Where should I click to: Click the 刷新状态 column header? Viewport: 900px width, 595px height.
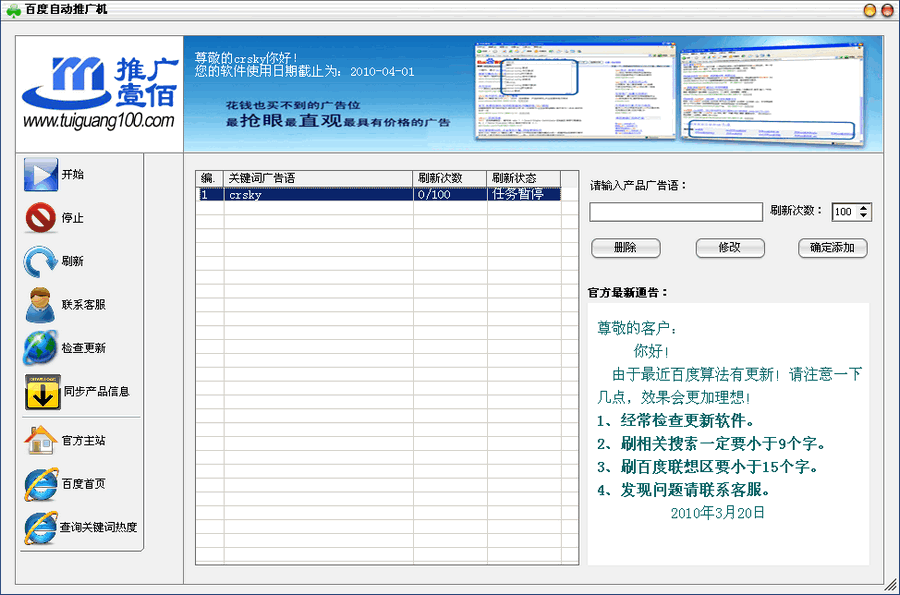[523, 178]
